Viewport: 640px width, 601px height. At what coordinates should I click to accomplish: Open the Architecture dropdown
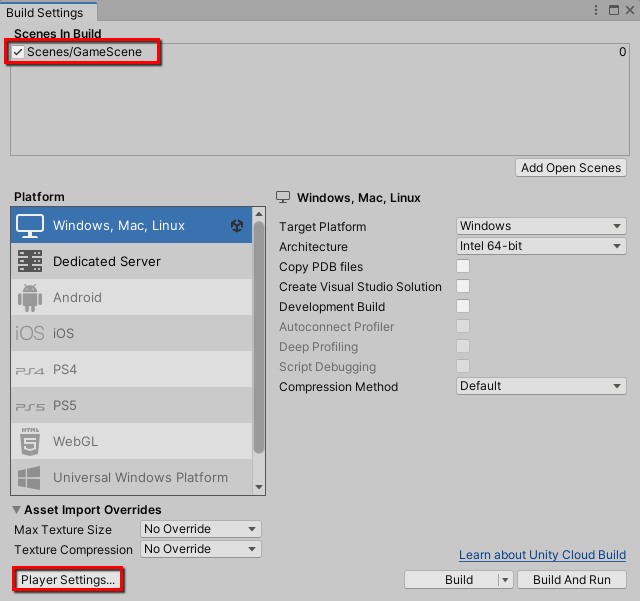(x=541, y=246)
